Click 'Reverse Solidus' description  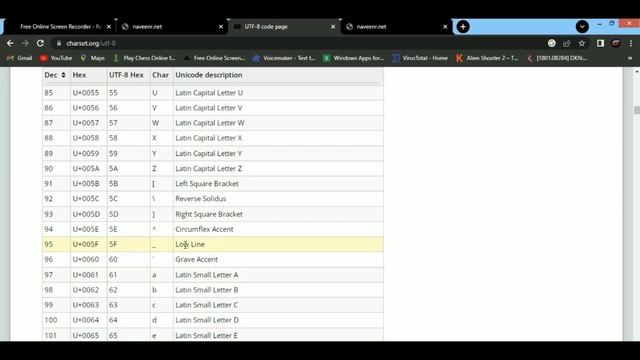(x=200, y=198)
